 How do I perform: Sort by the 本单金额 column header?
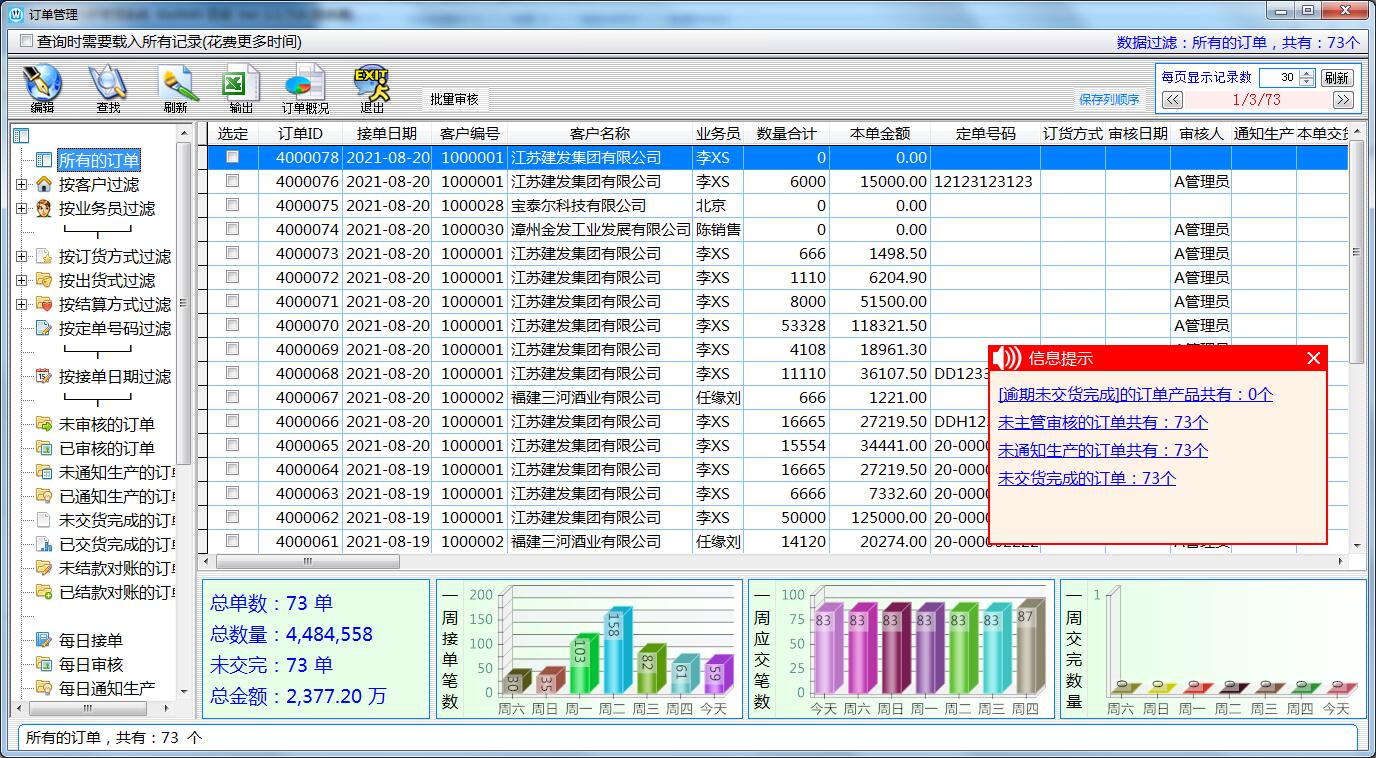880,134
